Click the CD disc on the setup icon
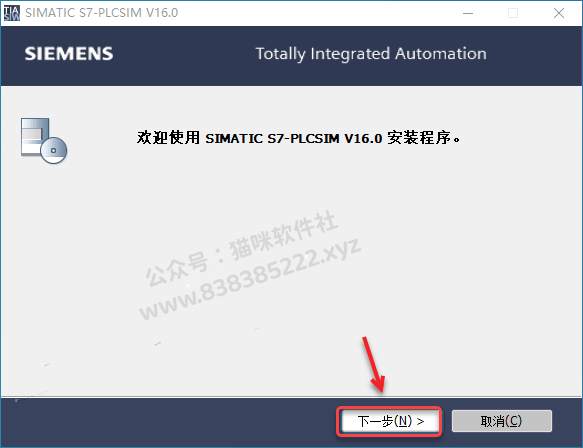 pos(54,150)
